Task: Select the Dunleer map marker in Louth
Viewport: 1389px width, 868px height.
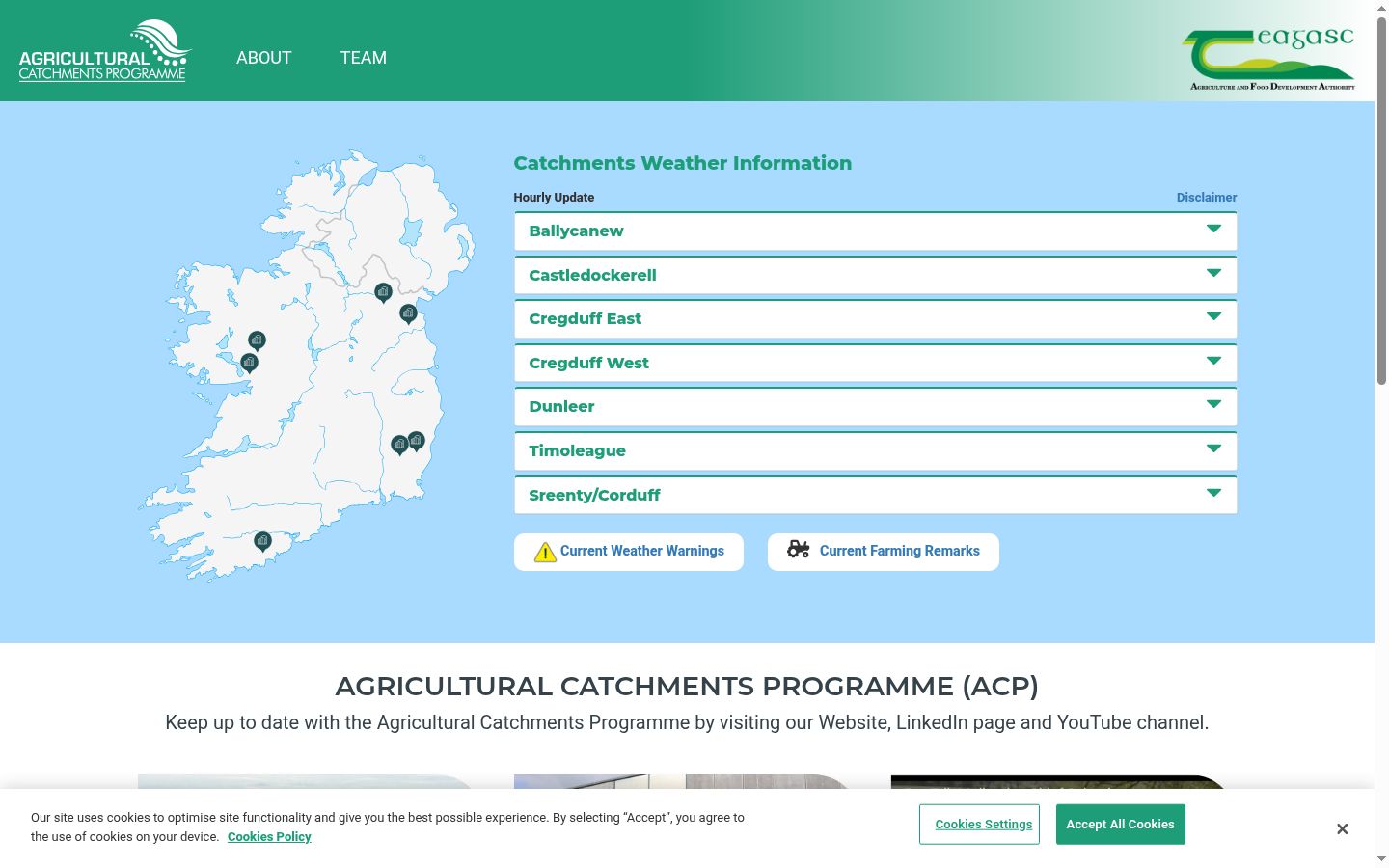Action: [408, 313]
